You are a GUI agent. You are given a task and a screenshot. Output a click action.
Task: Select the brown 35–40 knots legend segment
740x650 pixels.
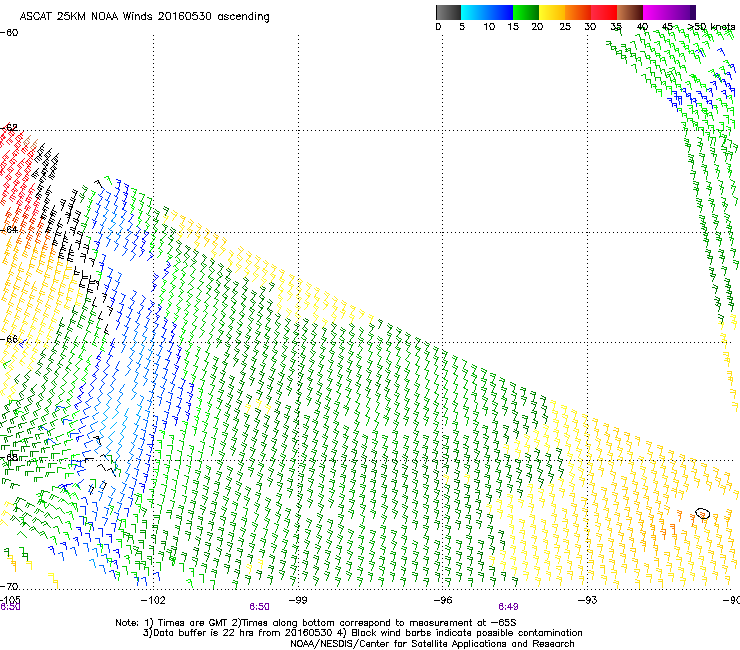[630, 12]
